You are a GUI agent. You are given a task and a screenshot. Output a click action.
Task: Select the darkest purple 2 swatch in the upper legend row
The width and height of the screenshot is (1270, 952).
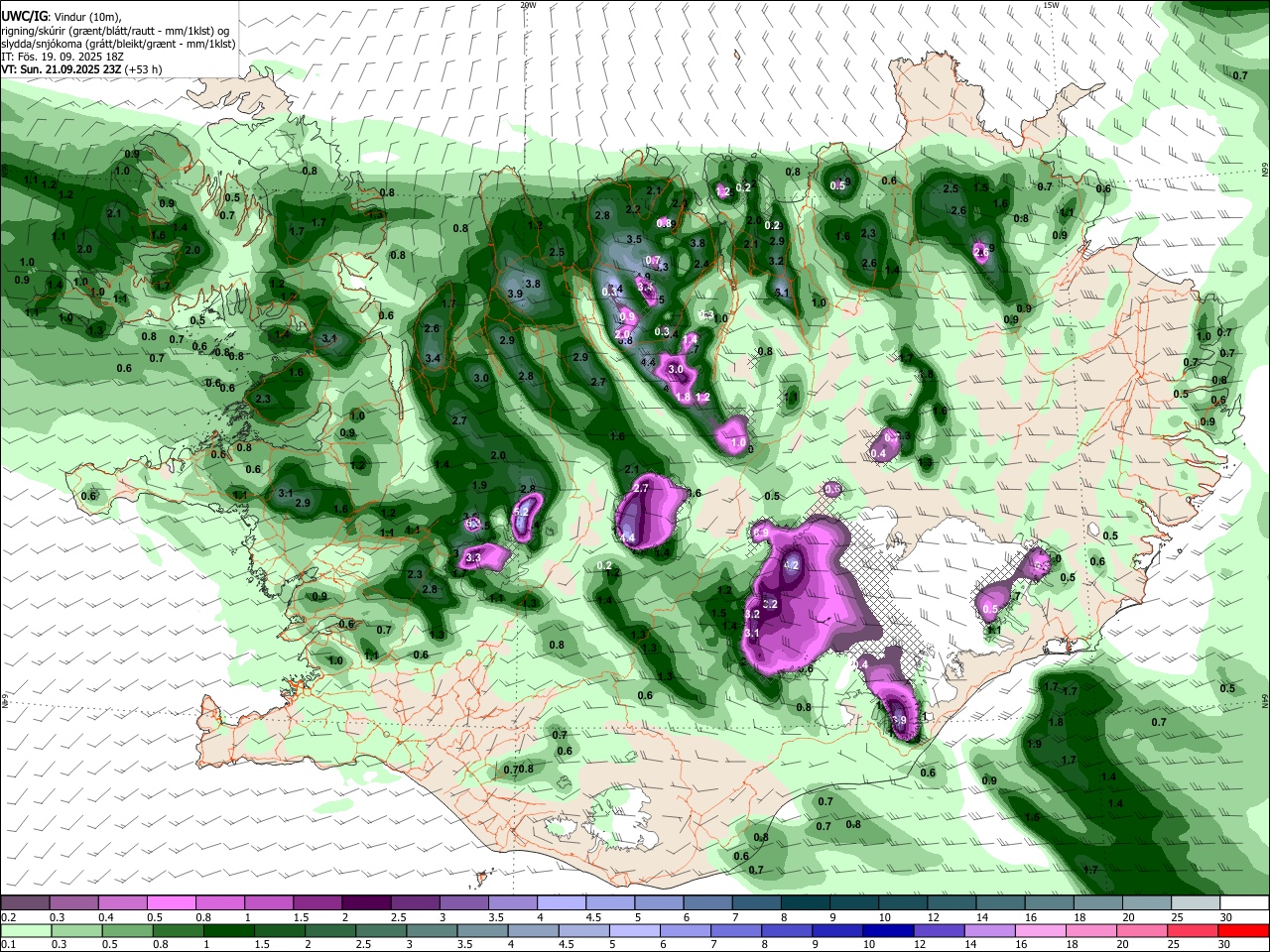[365, 903]
